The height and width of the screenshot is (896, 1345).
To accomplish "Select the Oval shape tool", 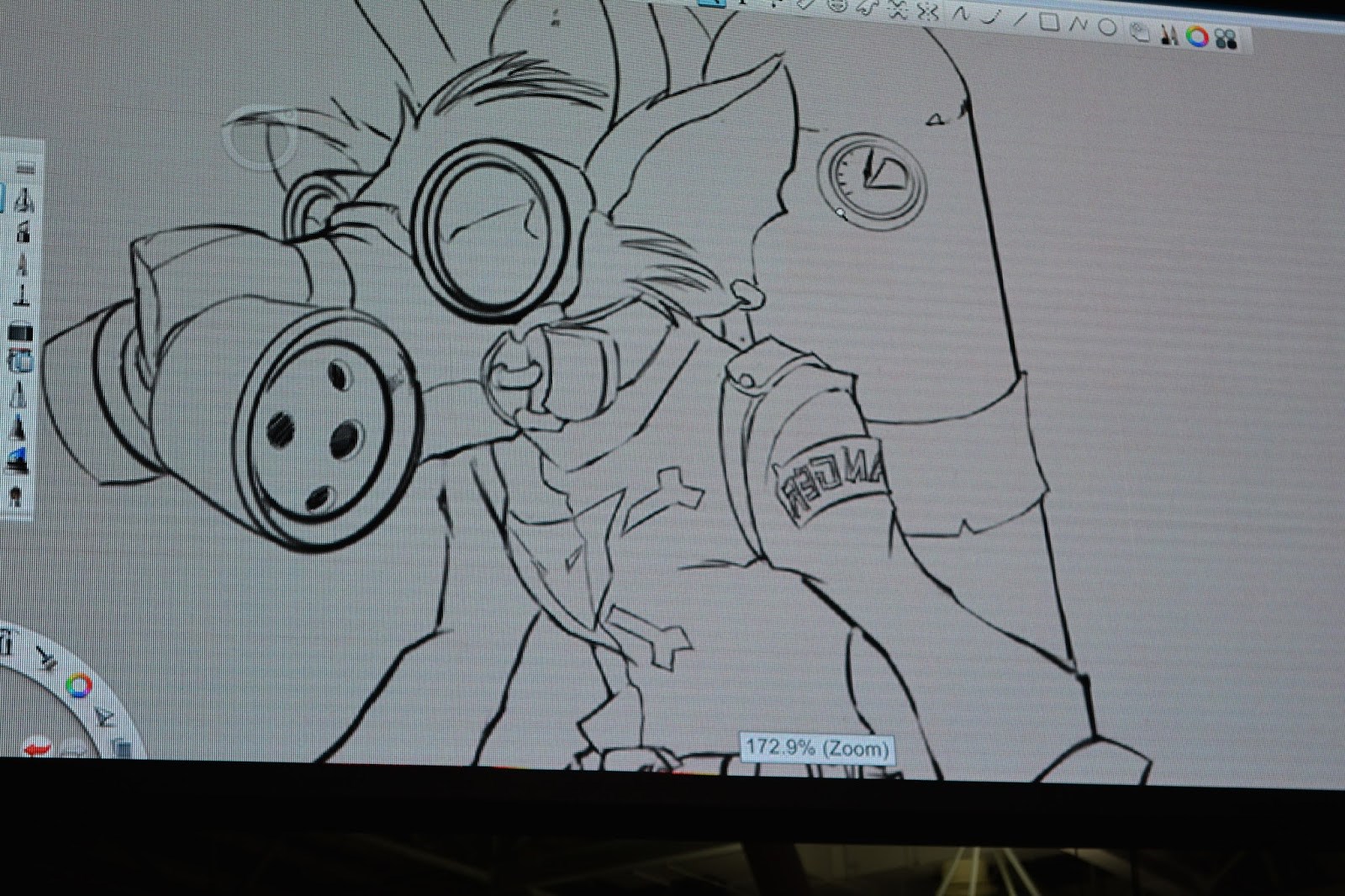I will [1107, 27].
